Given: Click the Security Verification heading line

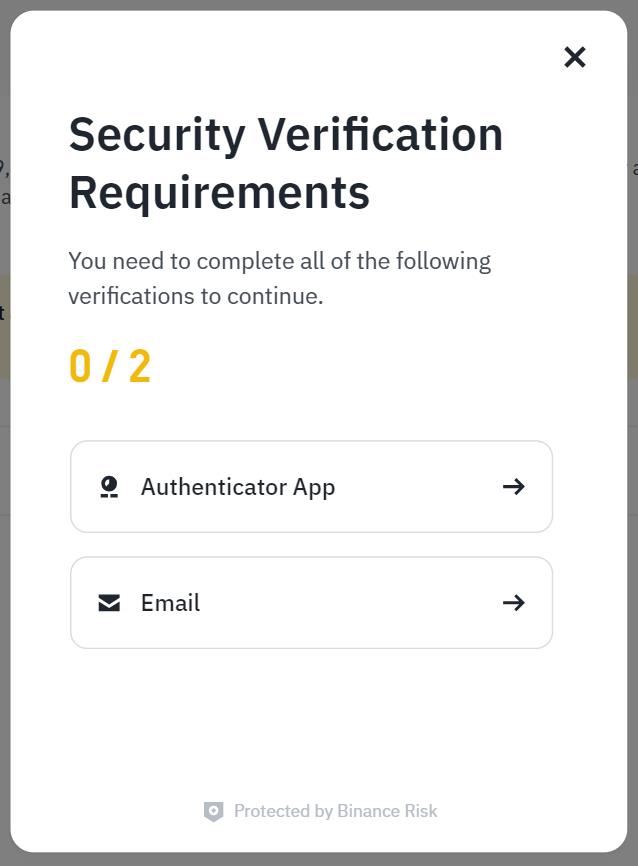Looking at the screenshot, I should click(x=285, y=134).
